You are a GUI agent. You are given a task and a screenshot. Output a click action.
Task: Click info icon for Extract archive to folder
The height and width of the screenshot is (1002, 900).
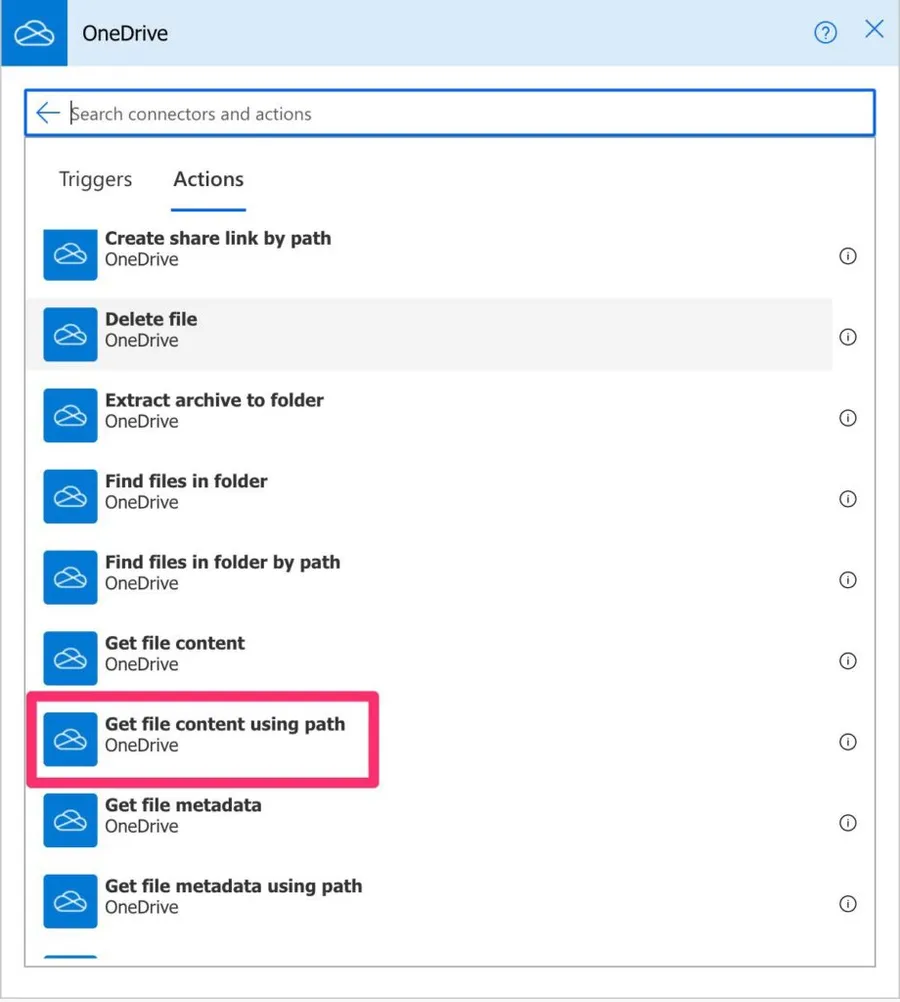(x=848, y=418)
